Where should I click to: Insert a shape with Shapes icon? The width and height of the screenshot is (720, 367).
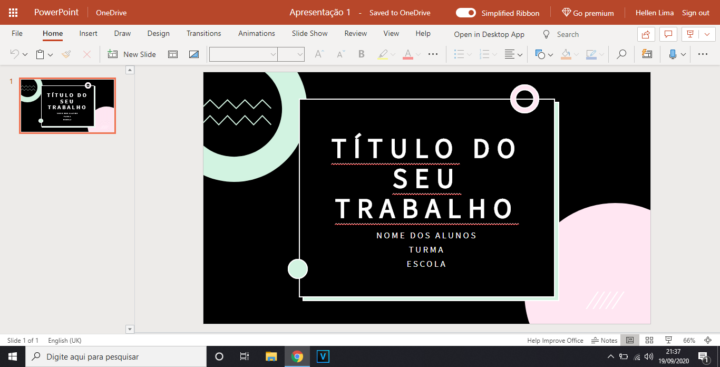point(540,54)
